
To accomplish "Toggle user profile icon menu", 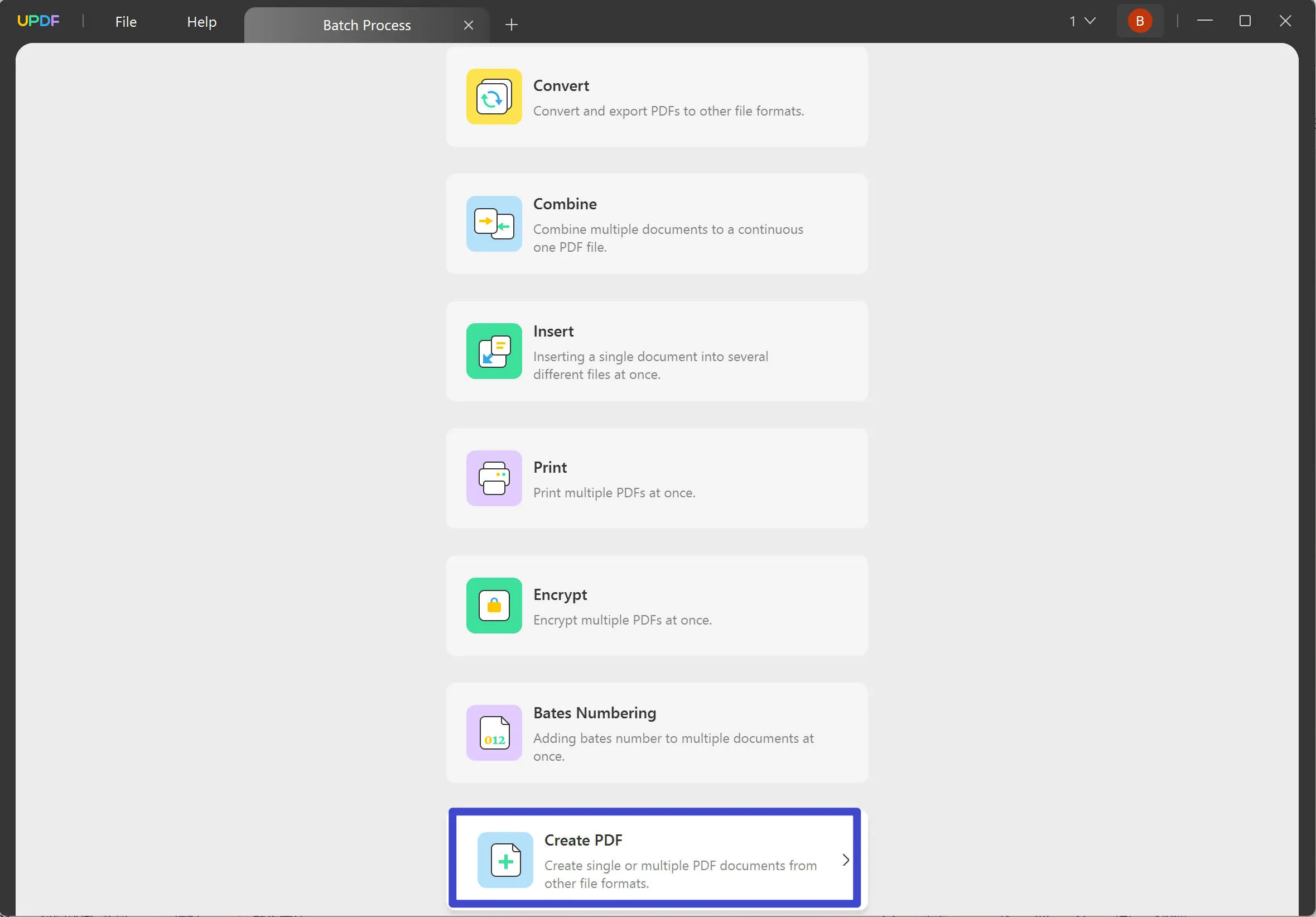I will coord(1139,21).
